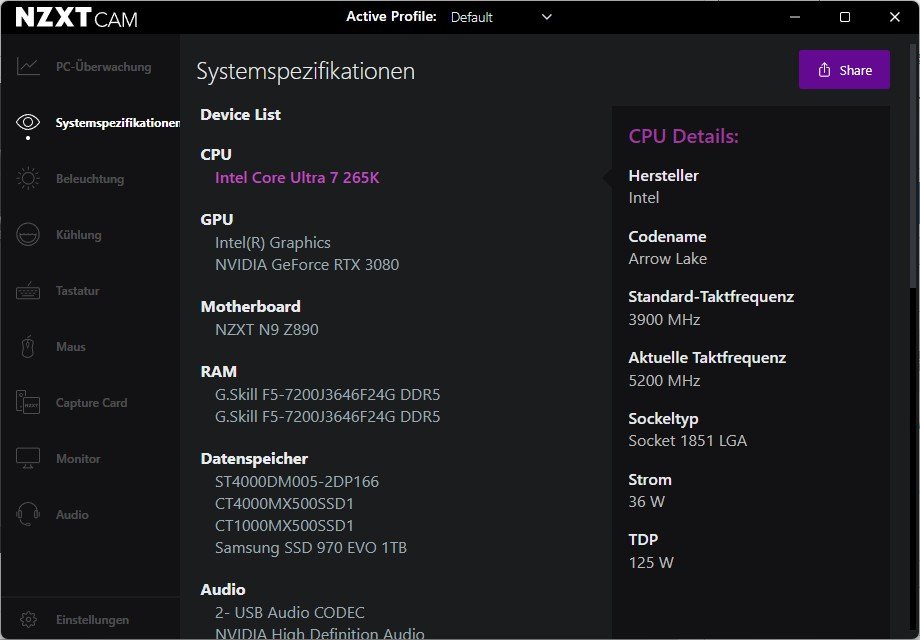This screenshot has width=920, height=640.
Task: Click the Capture Card icon
Action: 28,402
